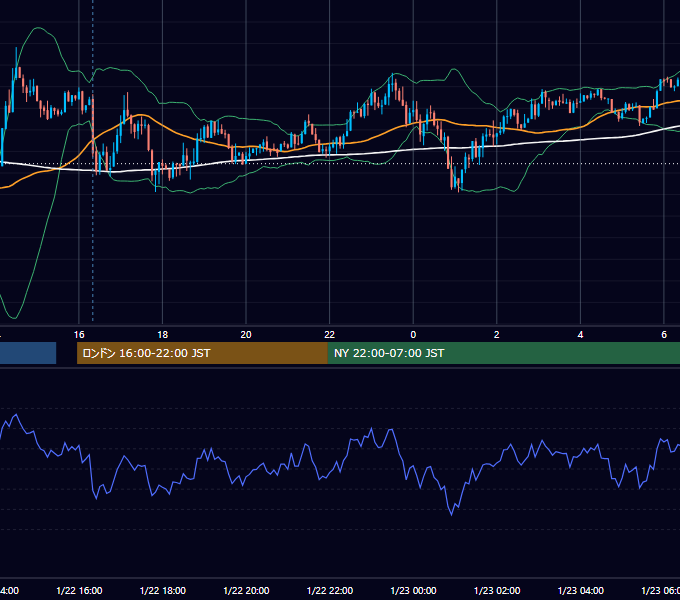This screenshot has height=600, width=680.
Task: Click the 1/23 02:00 time label
Action: (x=497, y=590)
